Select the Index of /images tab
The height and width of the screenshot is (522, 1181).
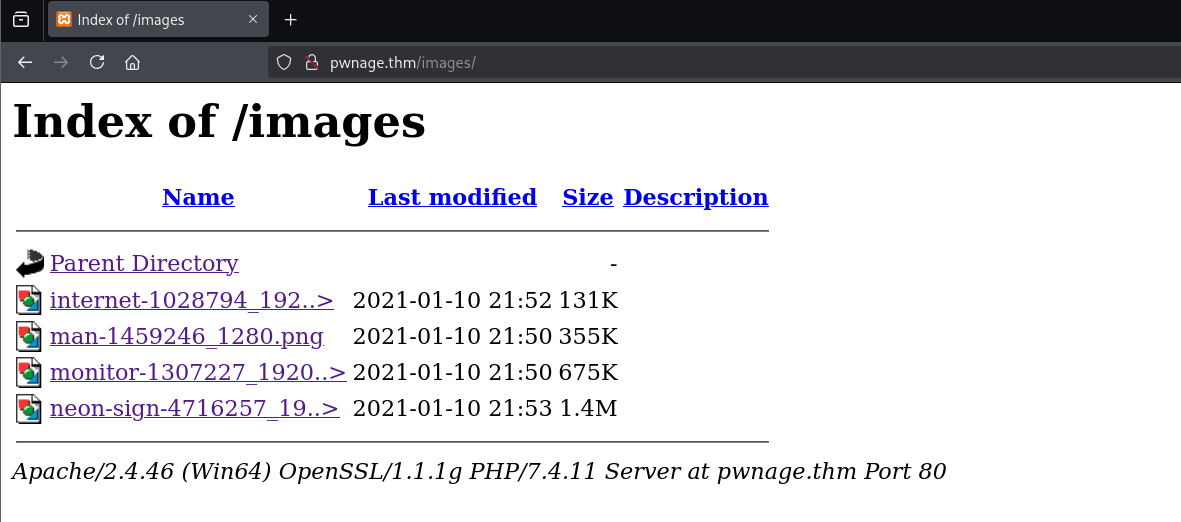[x=150, y=20]
